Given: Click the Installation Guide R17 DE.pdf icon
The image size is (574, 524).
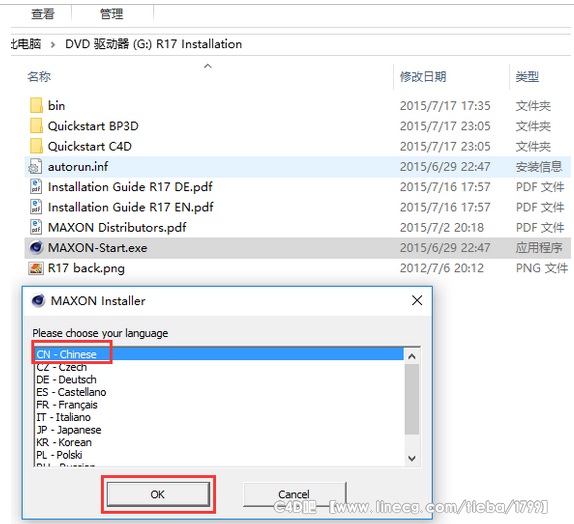Looking at the screenshot, I should click(36, 187).
